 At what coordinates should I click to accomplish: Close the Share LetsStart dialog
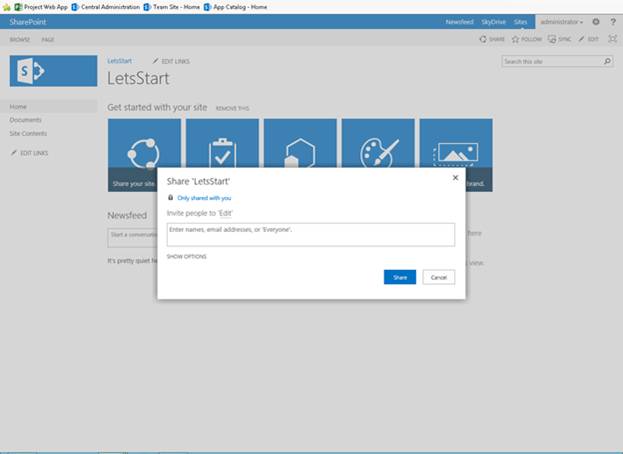455,178
